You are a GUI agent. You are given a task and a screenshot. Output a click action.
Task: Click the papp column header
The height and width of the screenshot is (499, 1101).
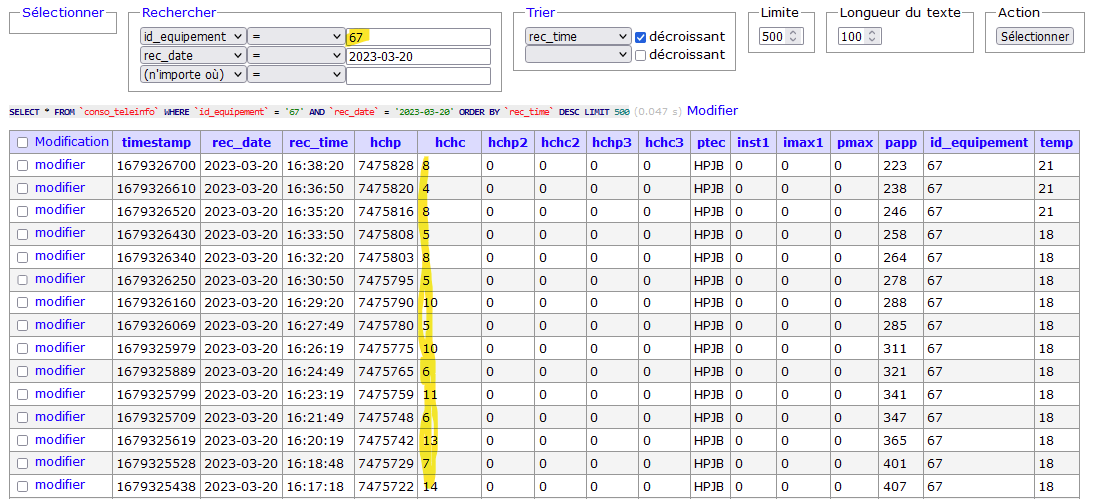[900, 142]
